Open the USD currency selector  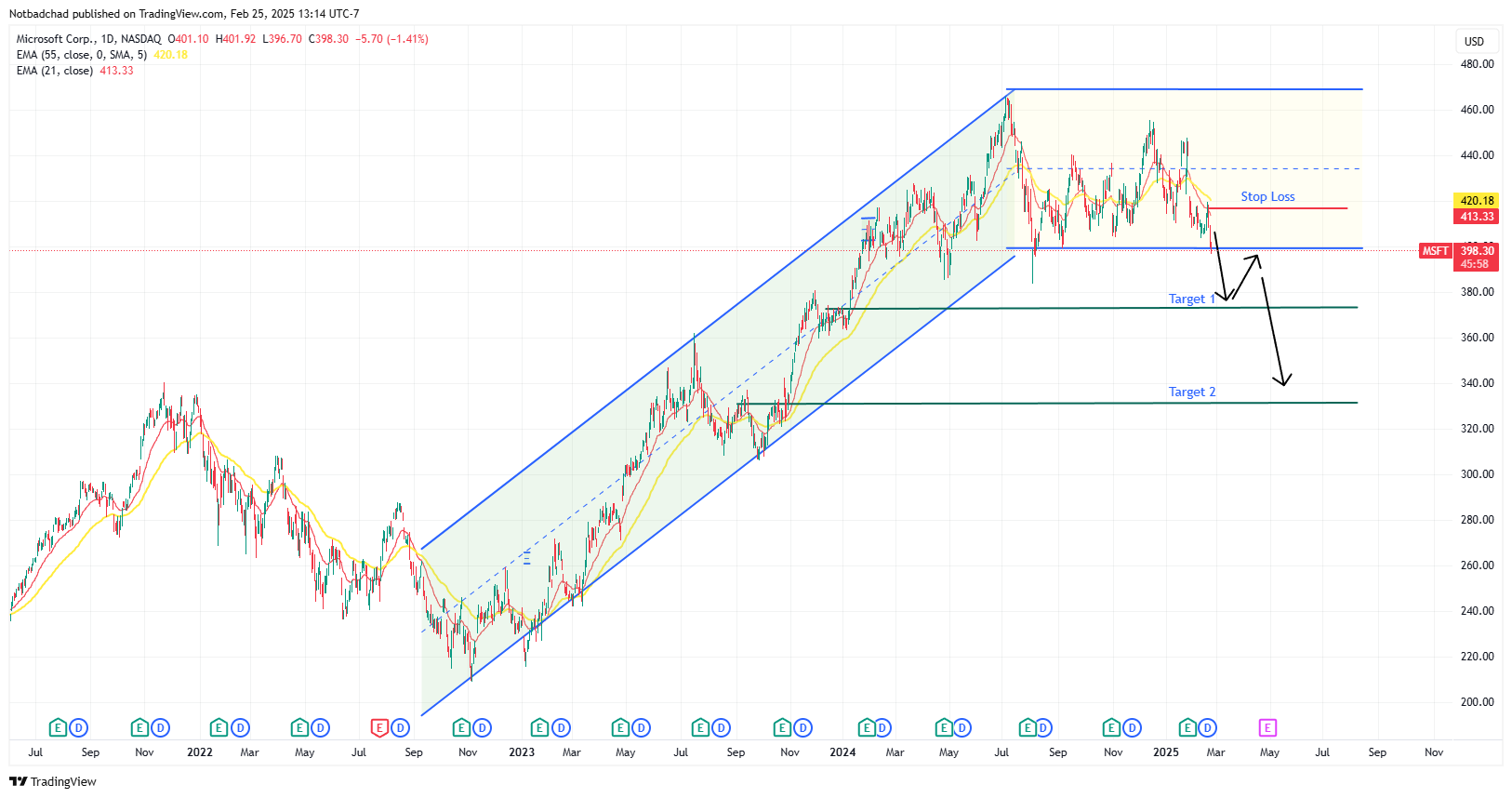pyautogui.click(x=1475, y=41)
